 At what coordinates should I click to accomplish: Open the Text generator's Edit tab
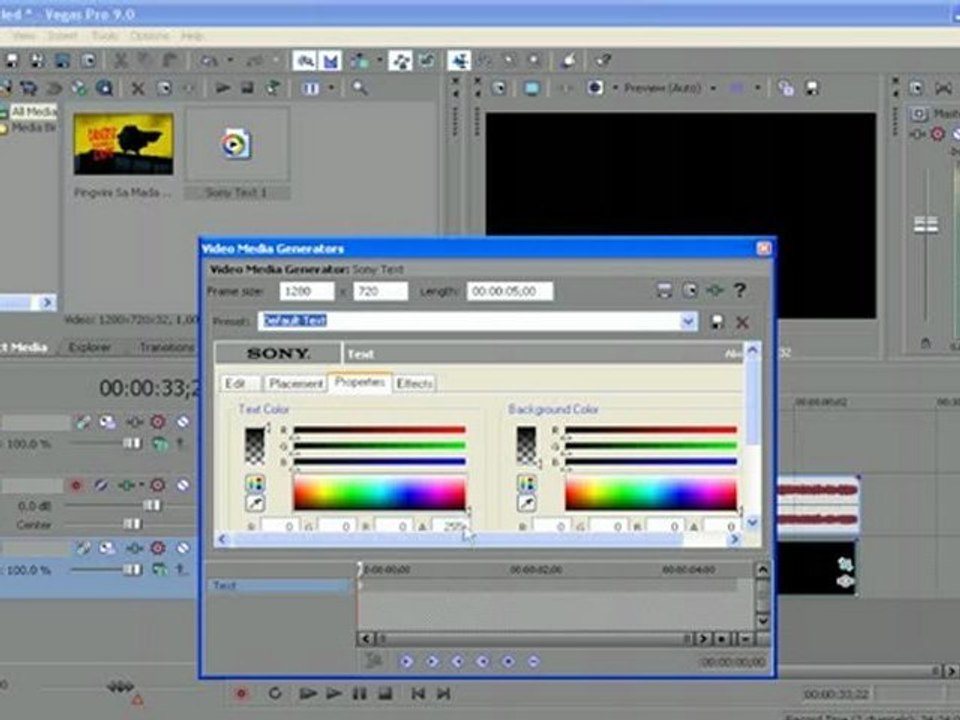[239, 383]
